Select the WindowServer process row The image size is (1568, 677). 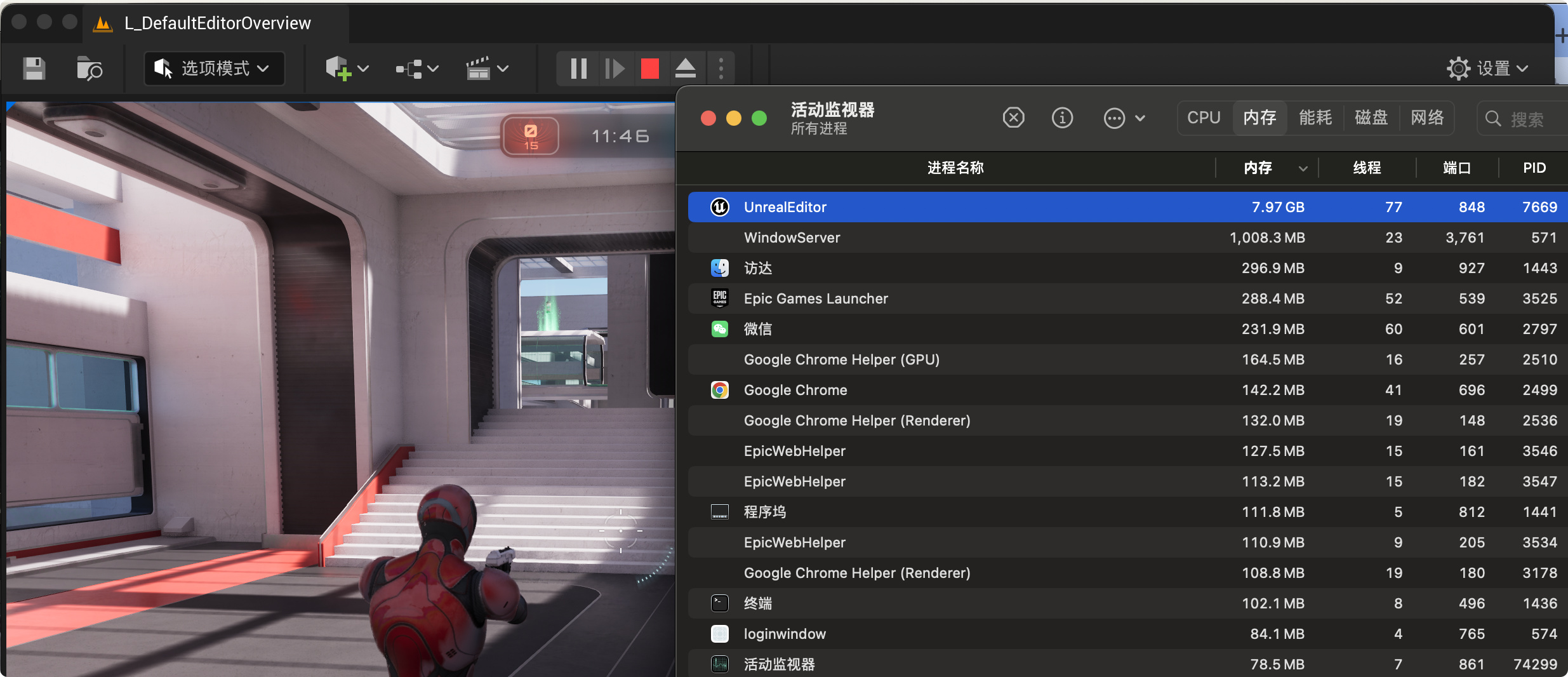[1128, 238]
